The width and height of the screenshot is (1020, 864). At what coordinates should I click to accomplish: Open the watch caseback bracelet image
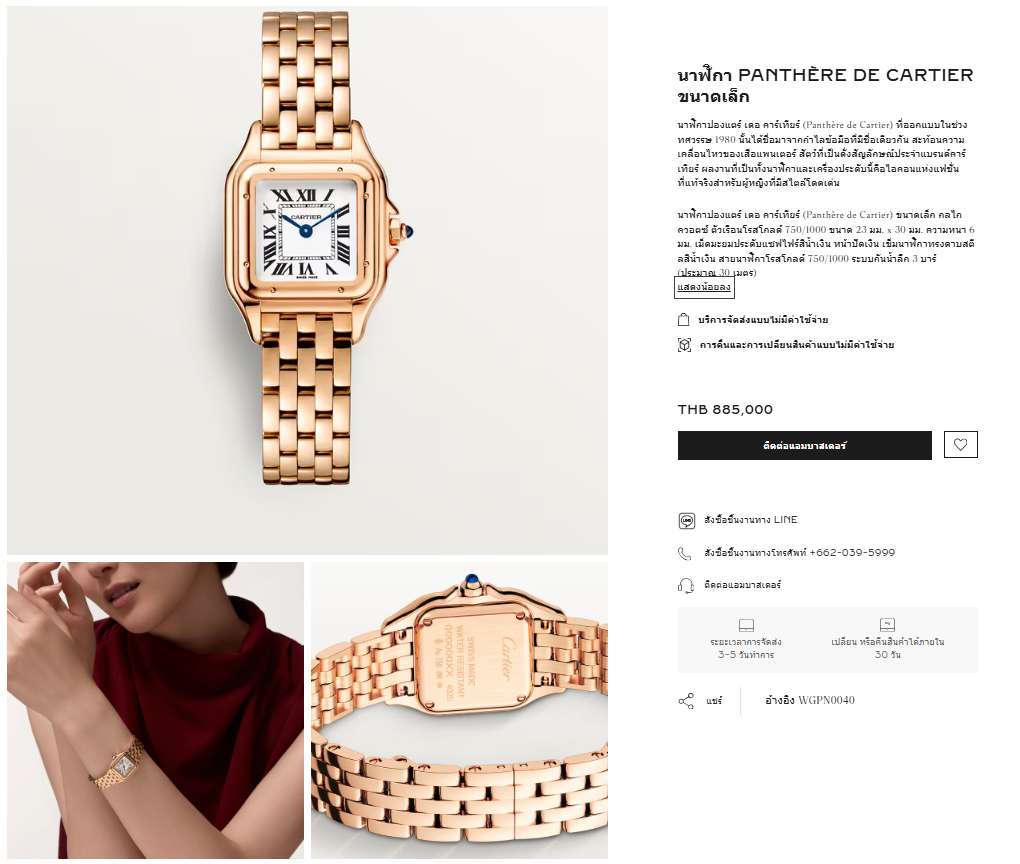click(x=459, y=710)
